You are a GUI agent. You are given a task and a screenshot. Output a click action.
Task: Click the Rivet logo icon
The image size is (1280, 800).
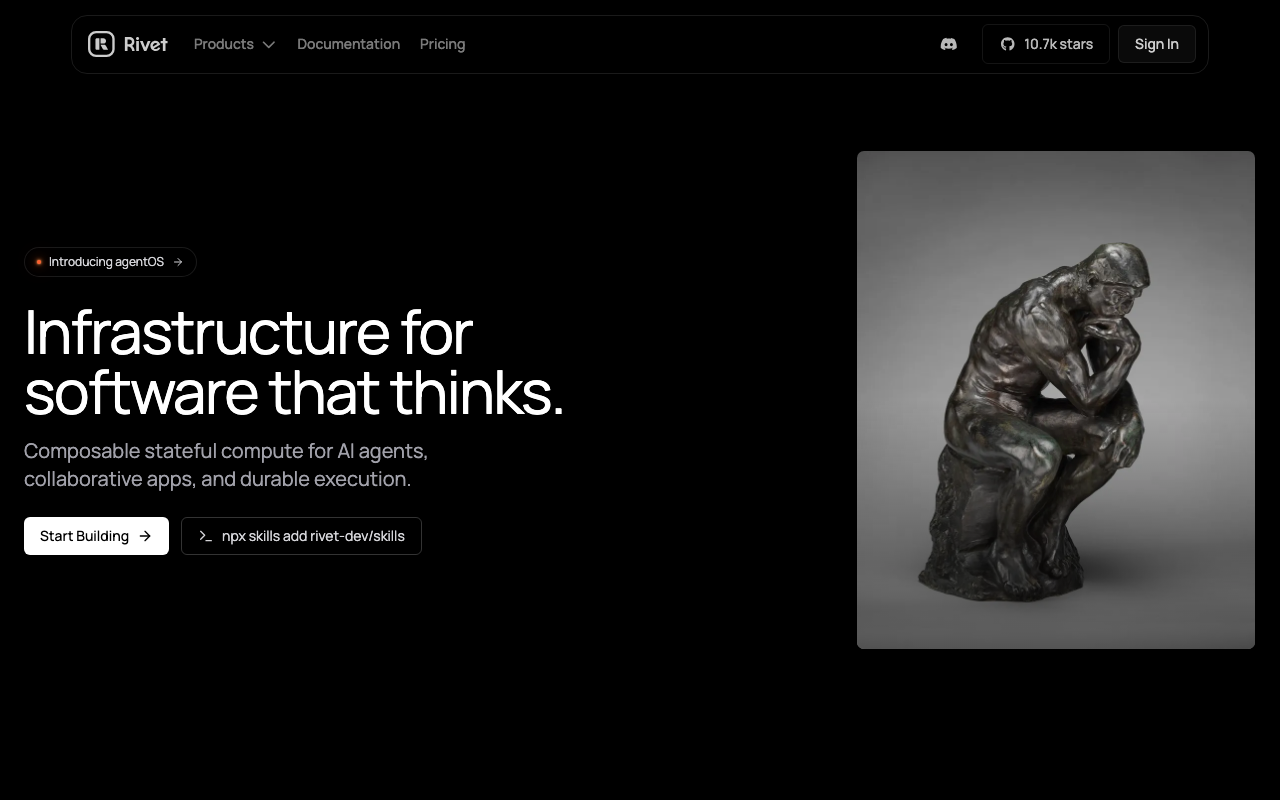point(101,44)
